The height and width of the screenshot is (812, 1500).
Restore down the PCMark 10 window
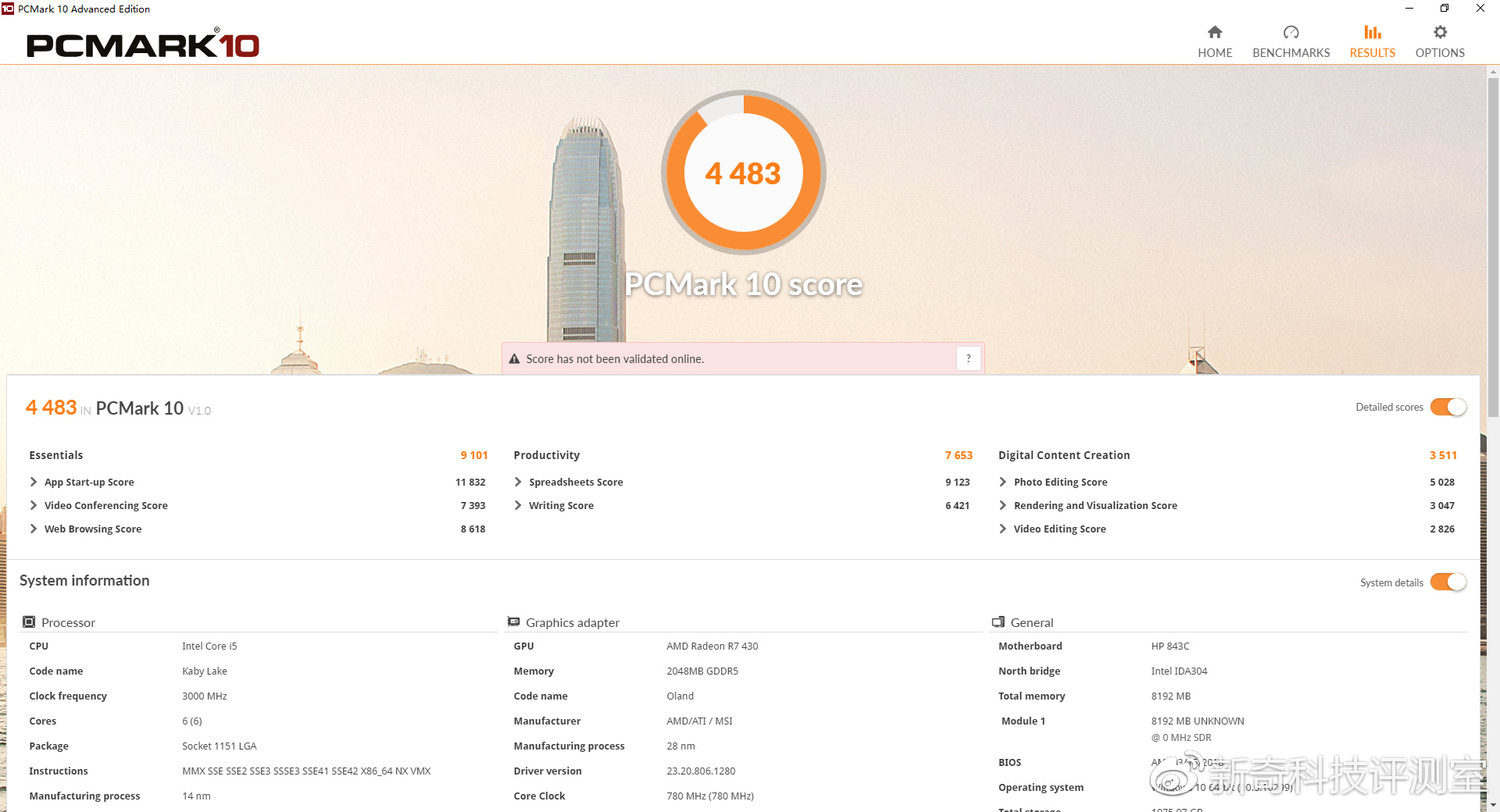[x=1445, y=9]
